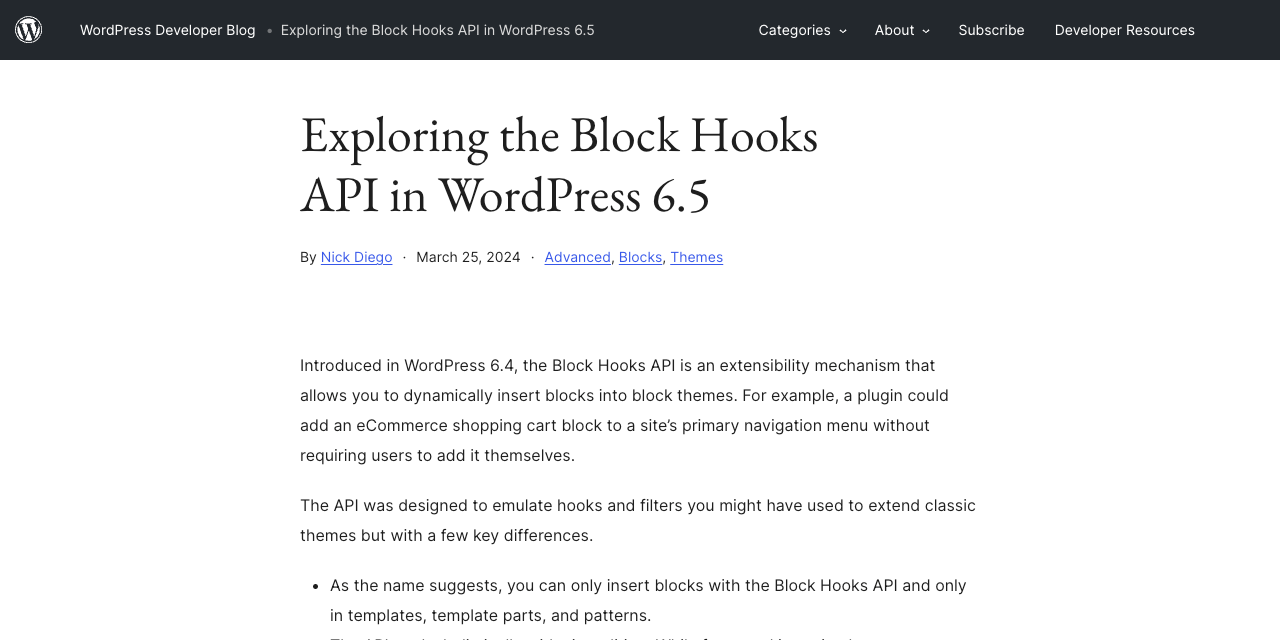Click the WordPress logo icon
This screenshot has width=1280, height=640.
tap(29, 30)
